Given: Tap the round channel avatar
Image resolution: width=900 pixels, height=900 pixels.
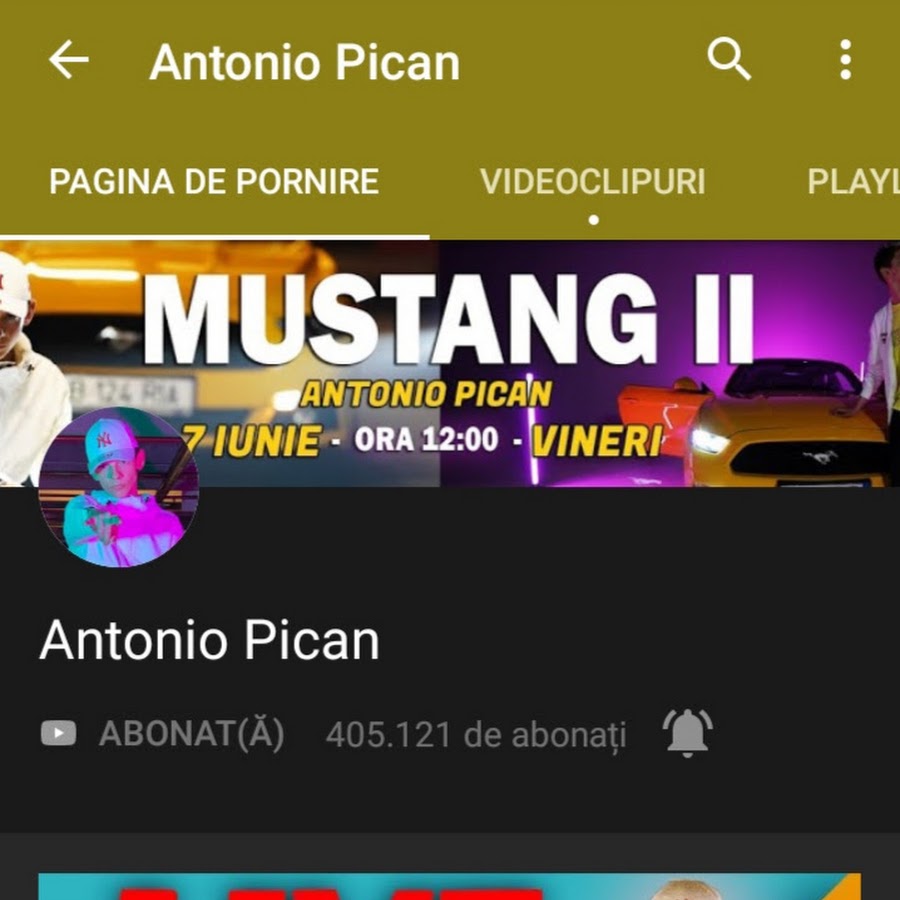Looking at the screenshot, I should (x=119, y=487).
